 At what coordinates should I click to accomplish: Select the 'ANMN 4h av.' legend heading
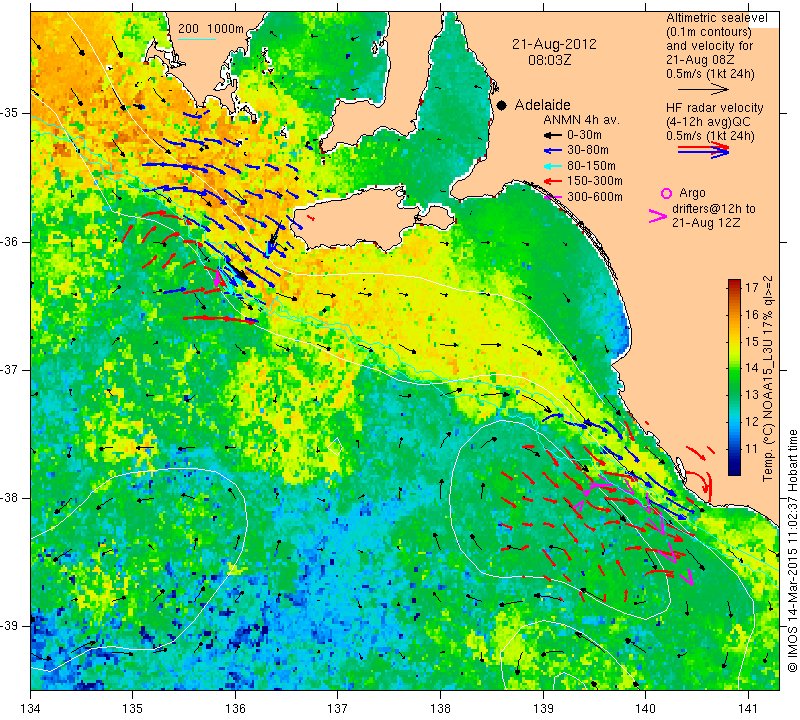click(581, 120)
